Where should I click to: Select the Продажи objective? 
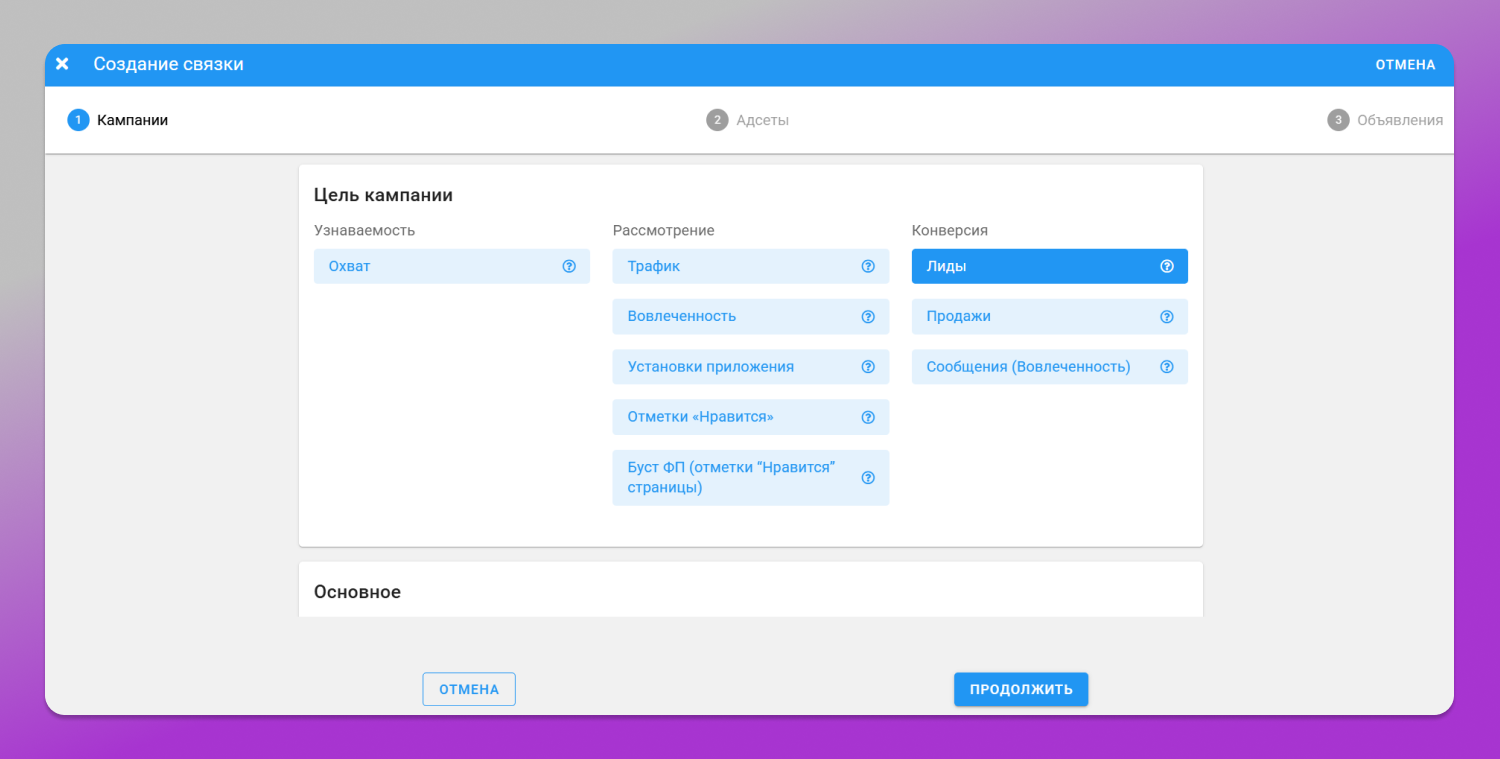(x=1050, y=317)
